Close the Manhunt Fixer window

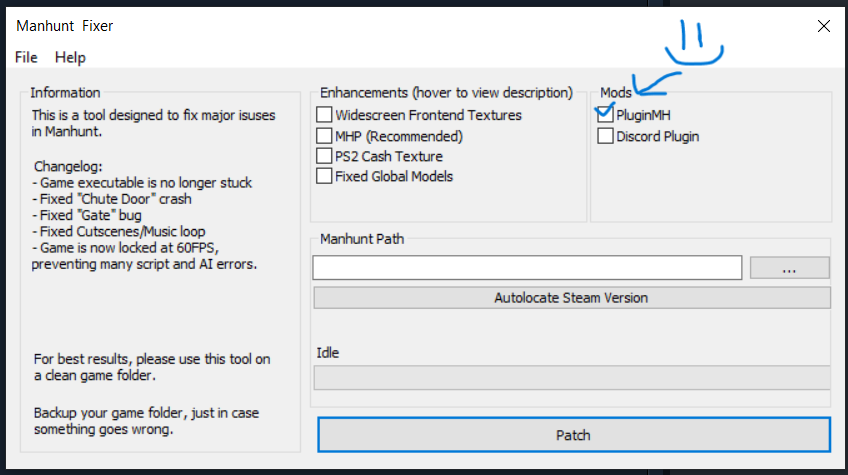(x=824, y=26)
